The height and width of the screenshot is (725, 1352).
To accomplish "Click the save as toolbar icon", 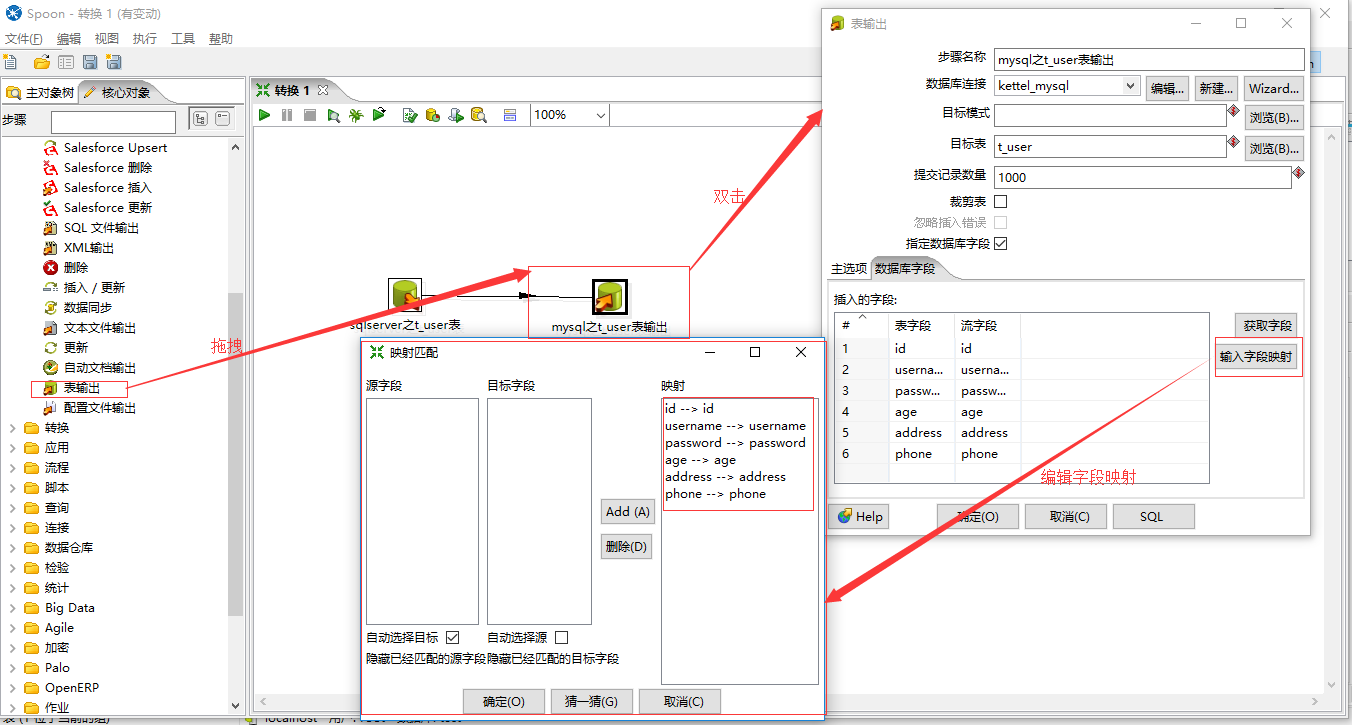I will click(113, 62).
